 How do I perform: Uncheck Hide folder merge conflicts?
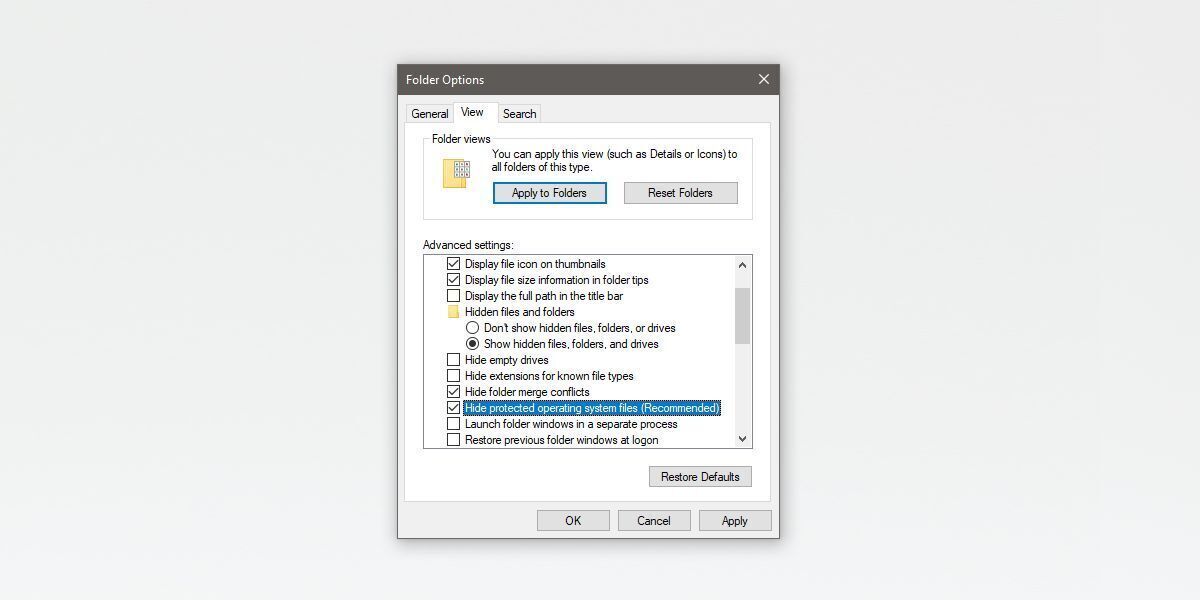(454, 392)
